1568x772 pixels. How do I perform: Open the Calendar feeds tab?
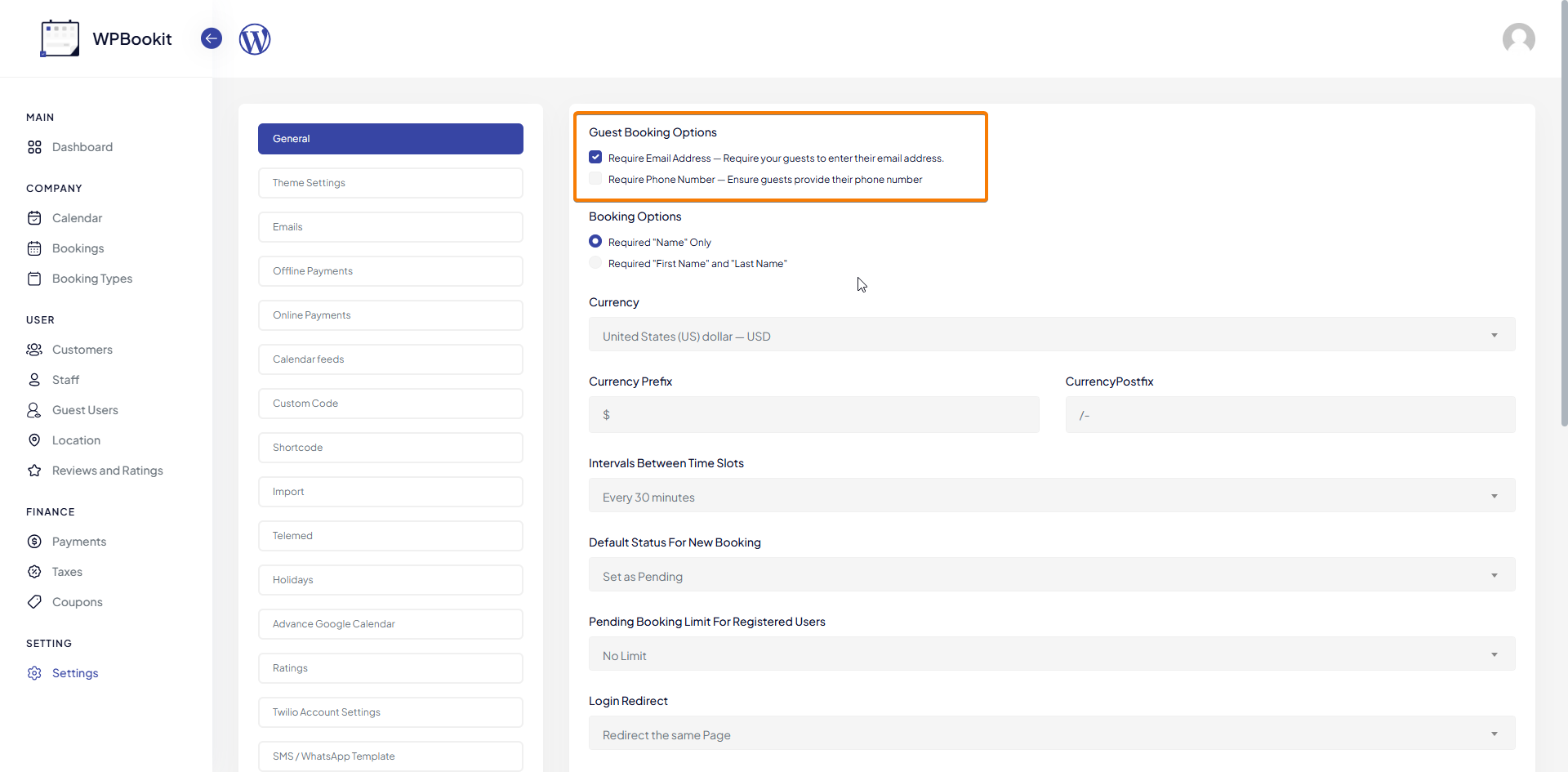pos(390,359)
